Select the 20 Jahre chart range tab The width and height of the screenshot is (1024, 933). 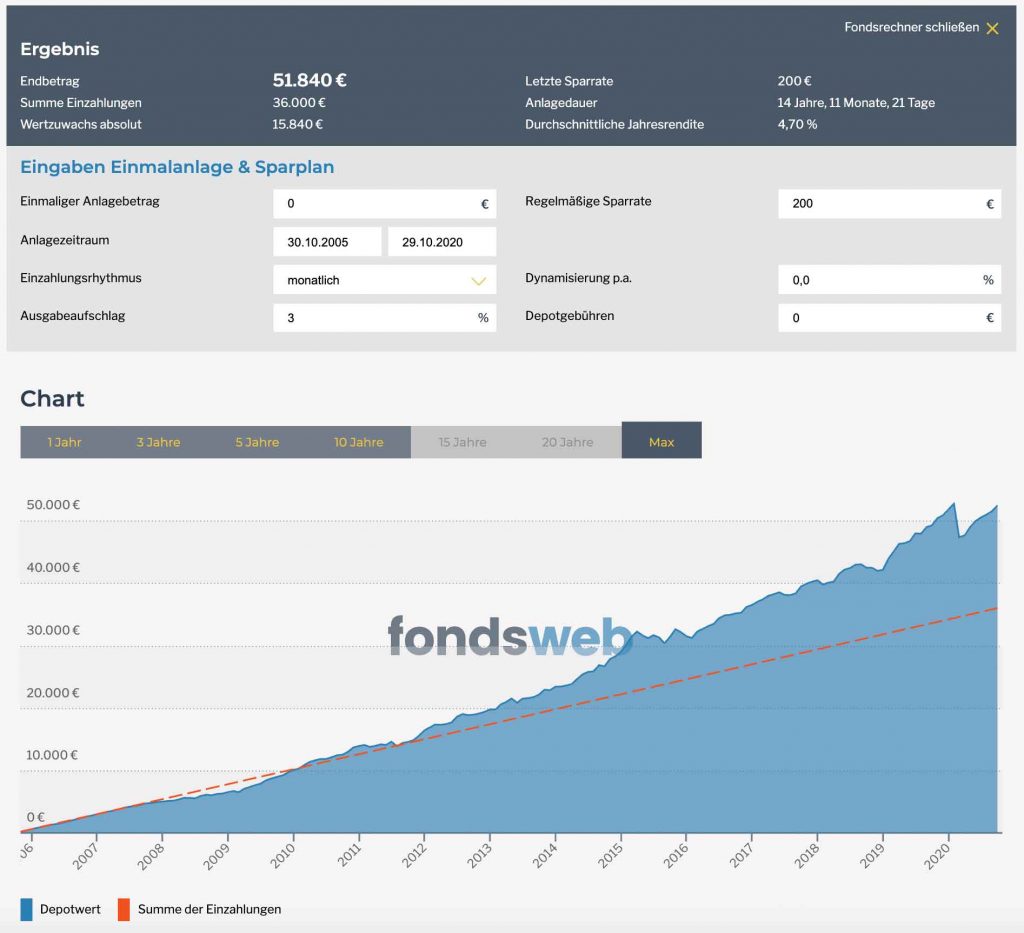point(568,442)
